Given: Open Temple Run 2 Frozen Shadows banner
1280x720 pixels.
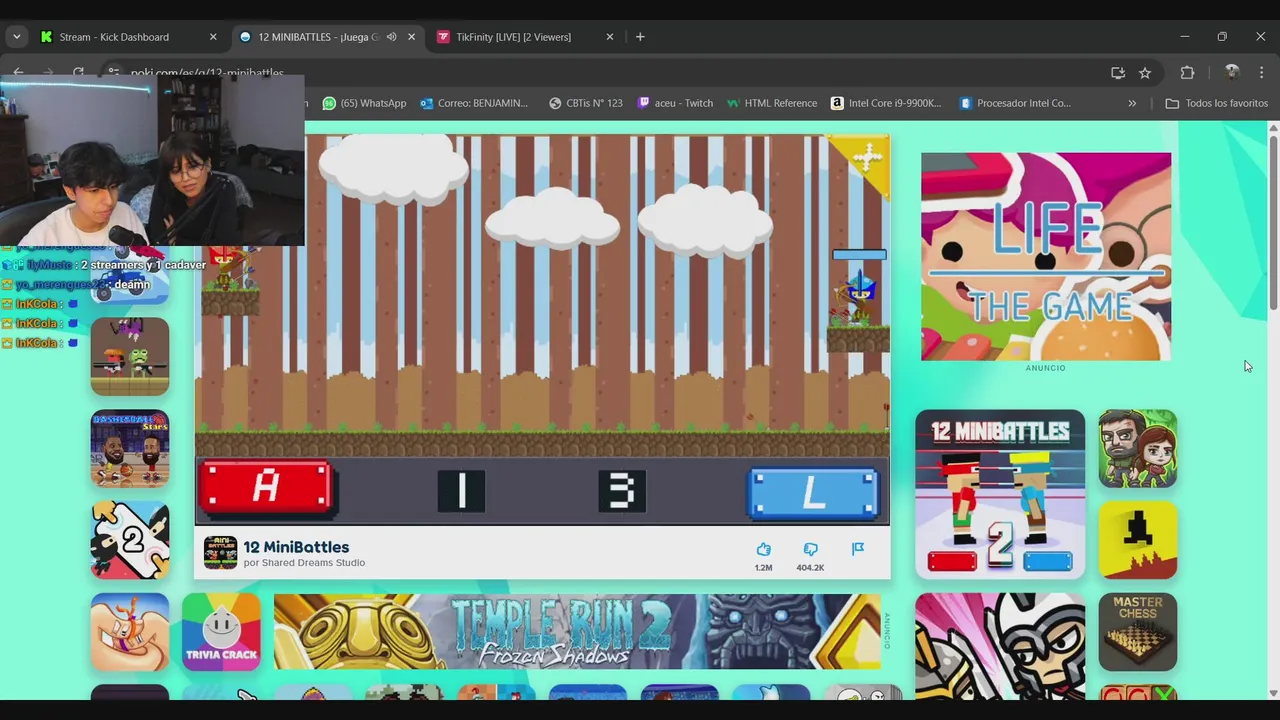Looking at the screenshot, I should point(577,632).
